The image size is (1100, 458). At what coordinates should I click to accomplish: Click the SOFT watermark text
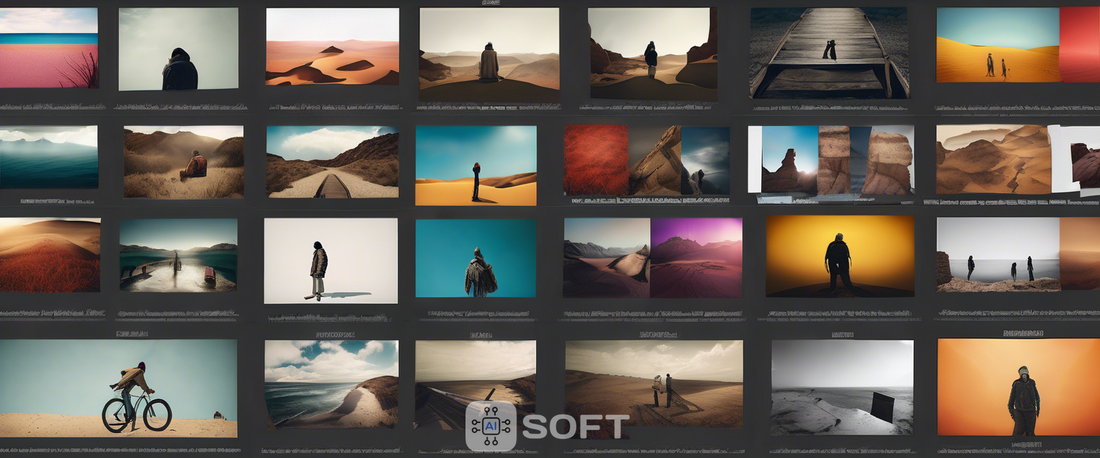575,427
